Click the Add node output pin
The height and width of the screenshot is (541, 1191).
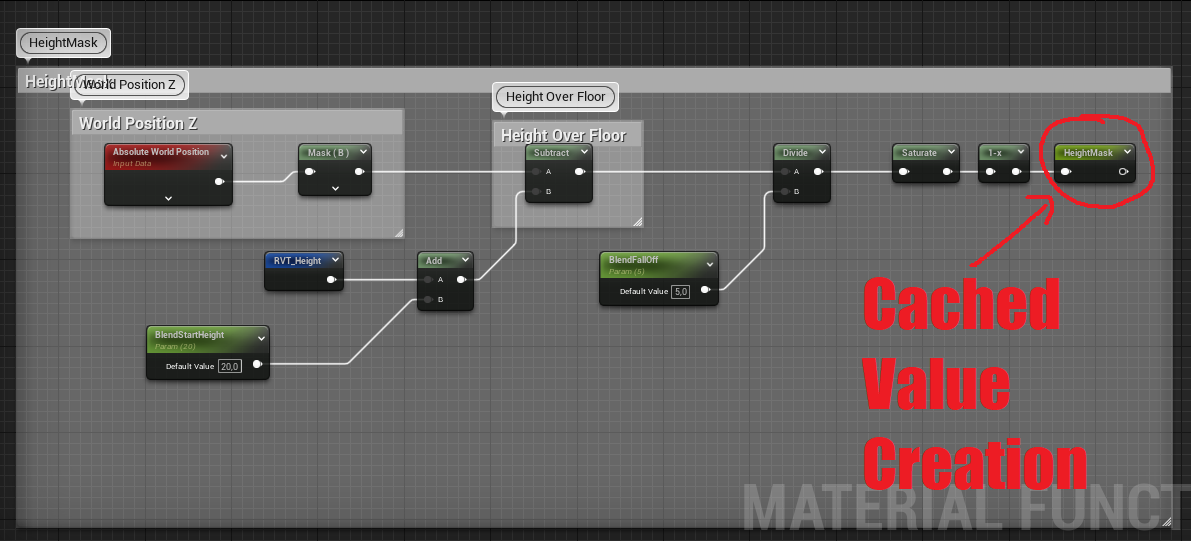click(462, 280)
